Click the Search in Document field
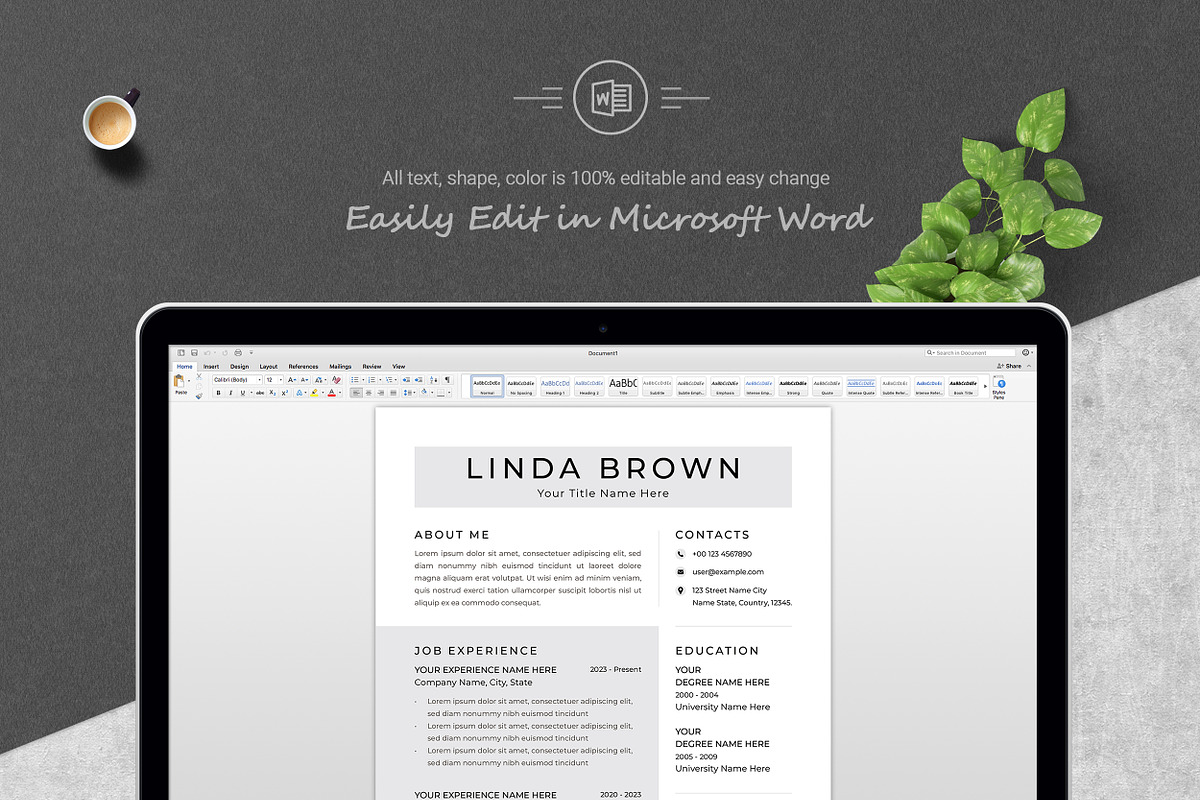 [x=970, y=353]
